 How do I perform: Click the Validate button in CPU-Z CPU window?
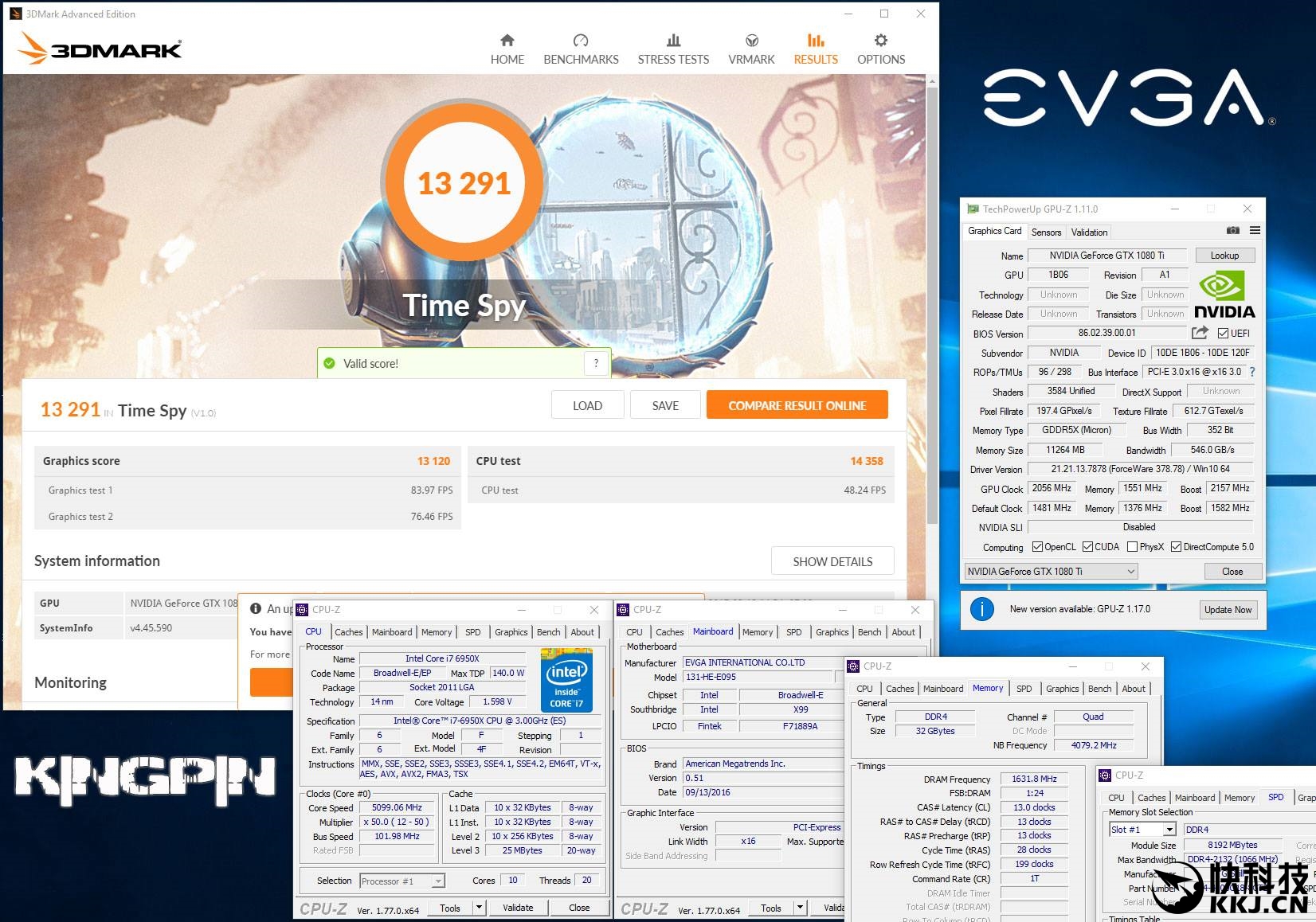518,908
